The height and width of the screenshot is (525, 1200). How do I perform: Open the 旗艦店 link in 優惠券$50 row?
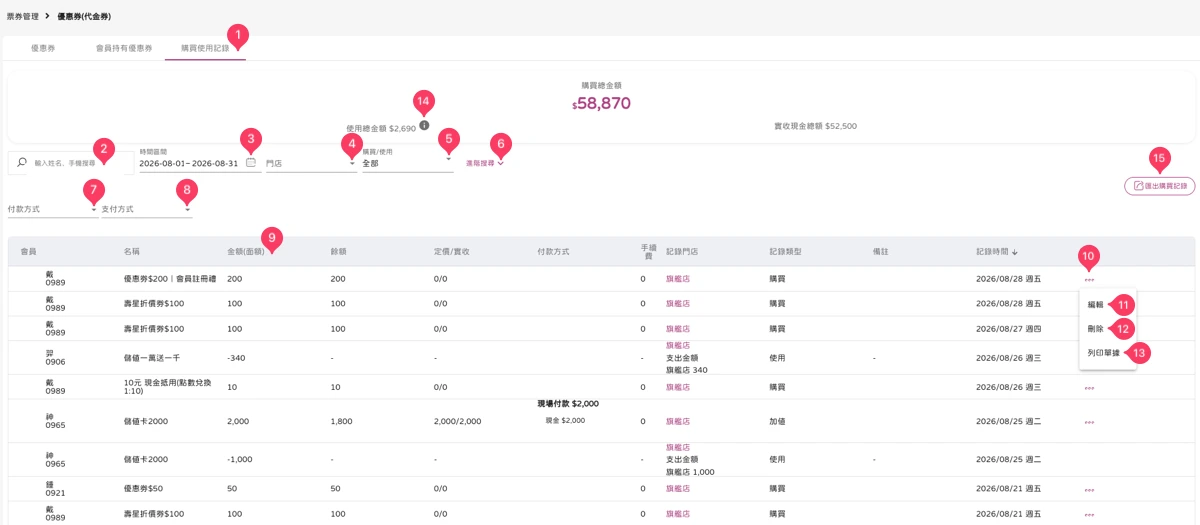[x=678, y=489]
